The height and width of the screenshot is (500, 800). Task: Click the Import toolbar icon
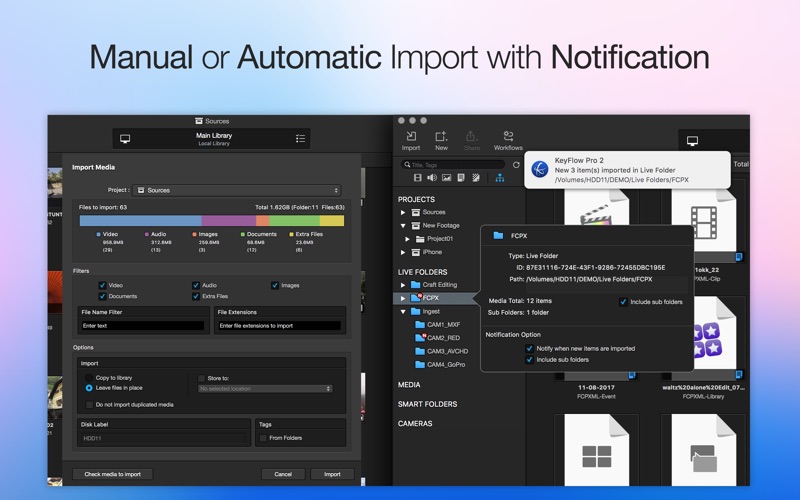411,136
